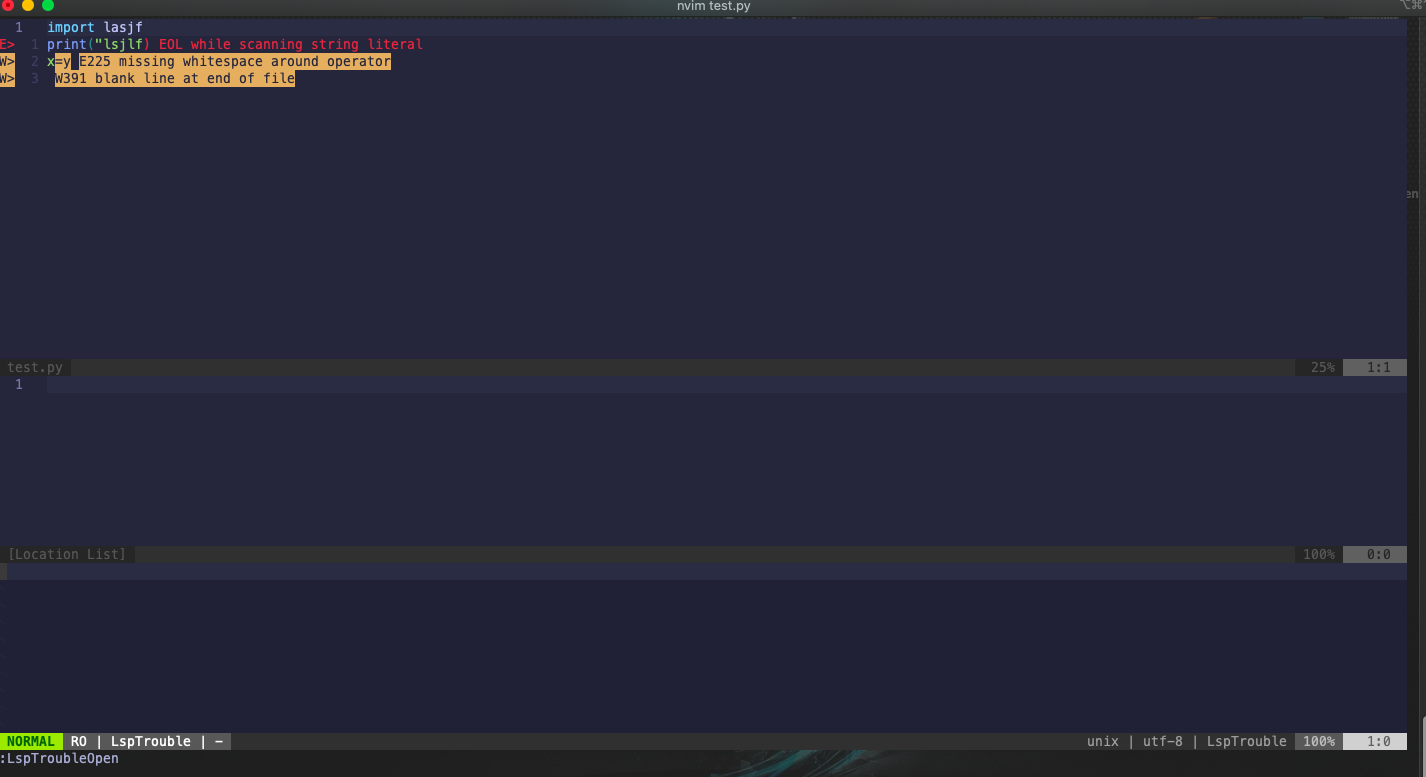Viewport: 1426px width, 777px height.
Task: Select the E225 missing whitespace diagnostic text
Action: (x=233, y=61)
